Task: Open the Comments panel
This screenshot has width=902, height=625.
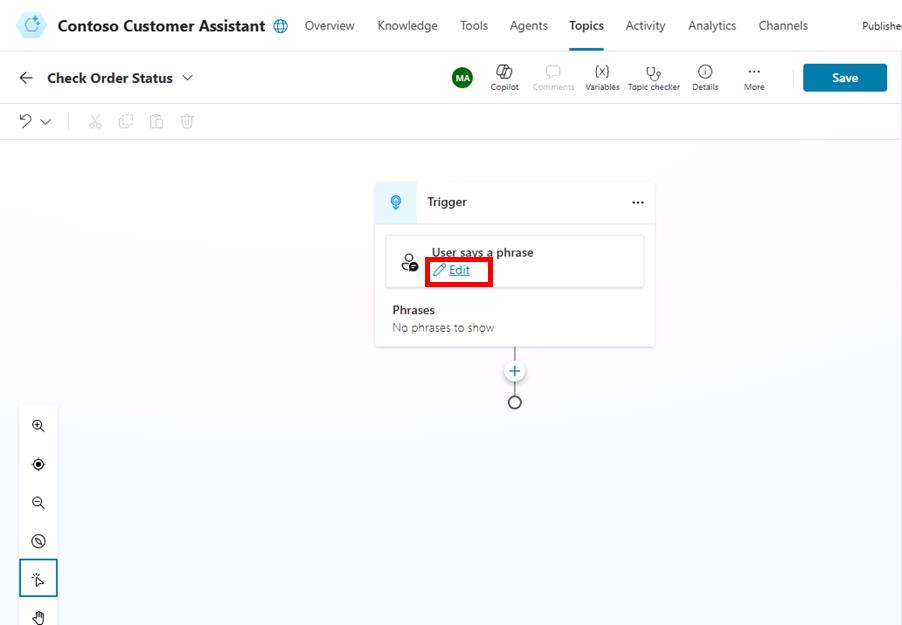Action: click(553, 77)
